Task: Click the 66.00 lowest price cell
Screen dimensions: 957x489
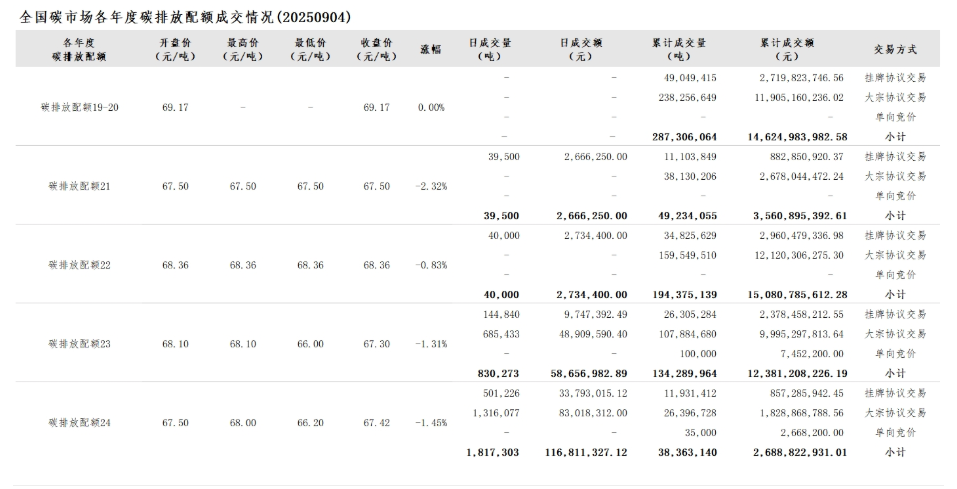Action: [x=310, y=343]
